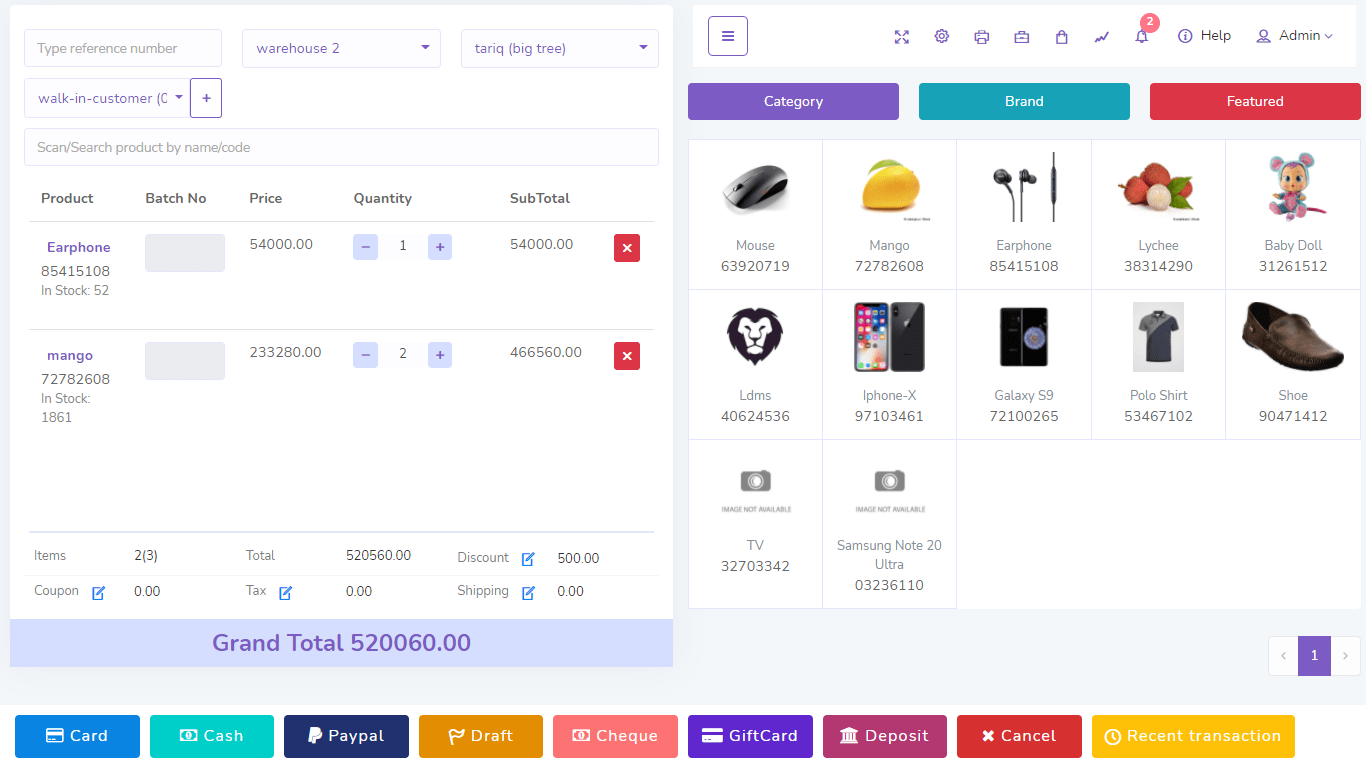Click the shopping bag icon

(1061, 37)
